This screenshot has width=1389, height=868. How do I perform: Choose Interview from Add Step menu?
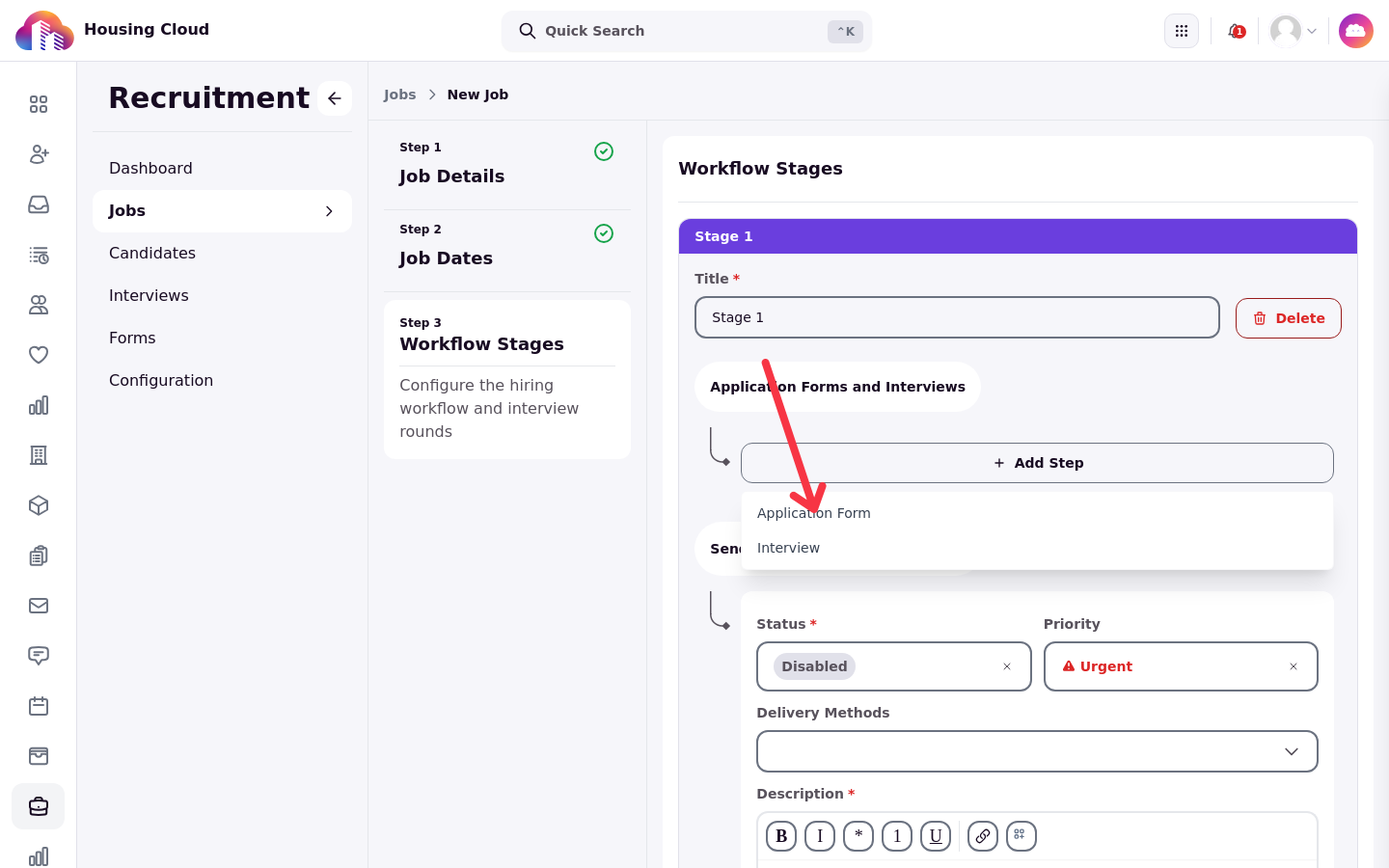point(1037,548)
